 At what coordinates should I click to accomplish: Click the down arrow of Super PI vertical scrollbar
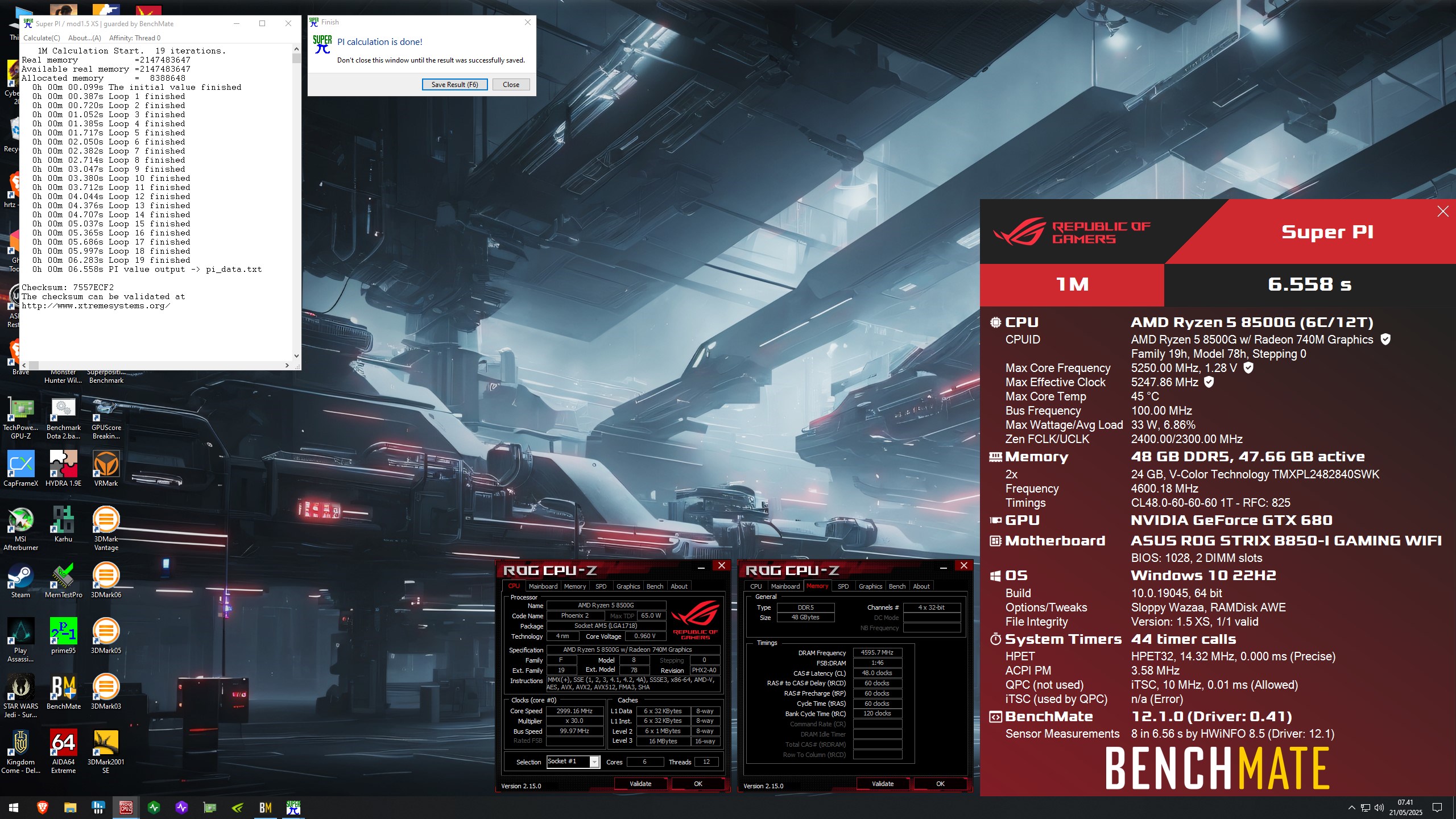pyautogui.click(x=296, y=355)
